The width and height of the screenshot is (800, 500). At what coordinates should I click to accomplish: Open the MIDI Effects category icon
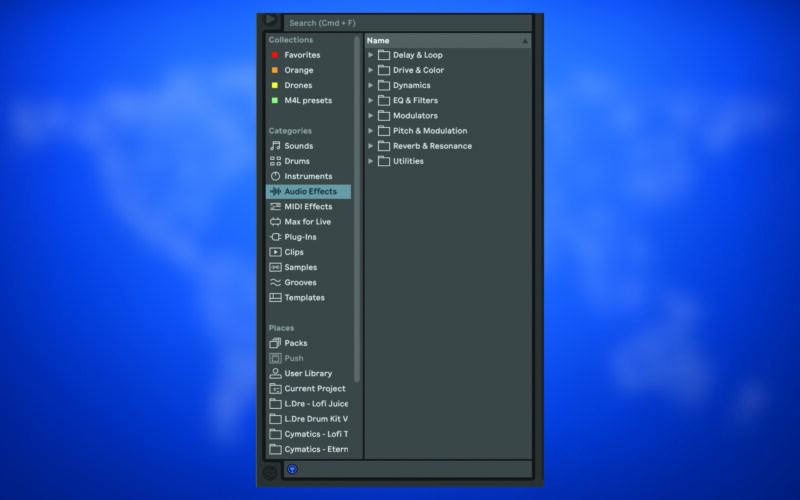[276, 207]
